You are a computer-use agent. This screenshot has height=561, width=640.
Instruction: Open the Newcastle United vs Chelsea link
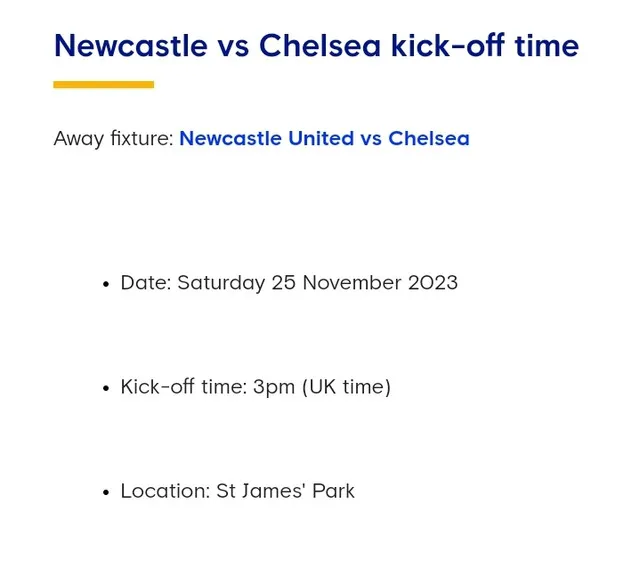coord(324,138)
